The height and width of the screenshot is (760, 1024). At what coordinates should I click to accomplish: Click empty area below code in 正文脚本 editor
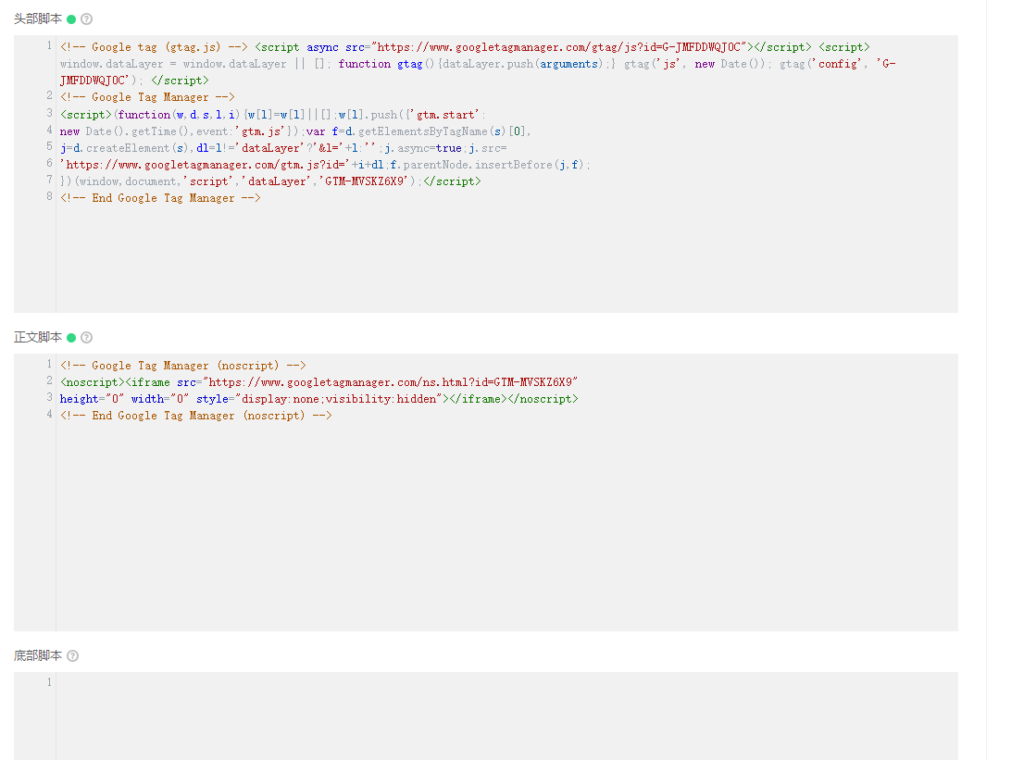tap(500, 530)
